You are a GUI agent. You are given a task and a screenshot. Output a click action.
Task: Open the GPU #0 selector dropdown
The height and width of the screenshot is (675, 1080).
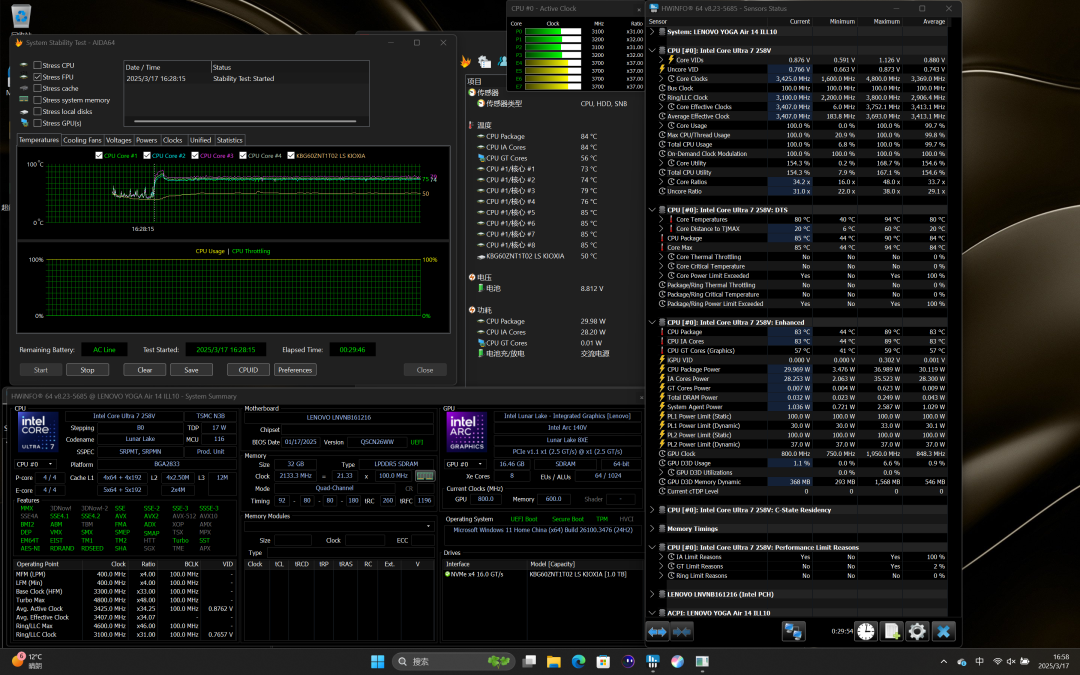pyautogui.click(x=465, y=464)
